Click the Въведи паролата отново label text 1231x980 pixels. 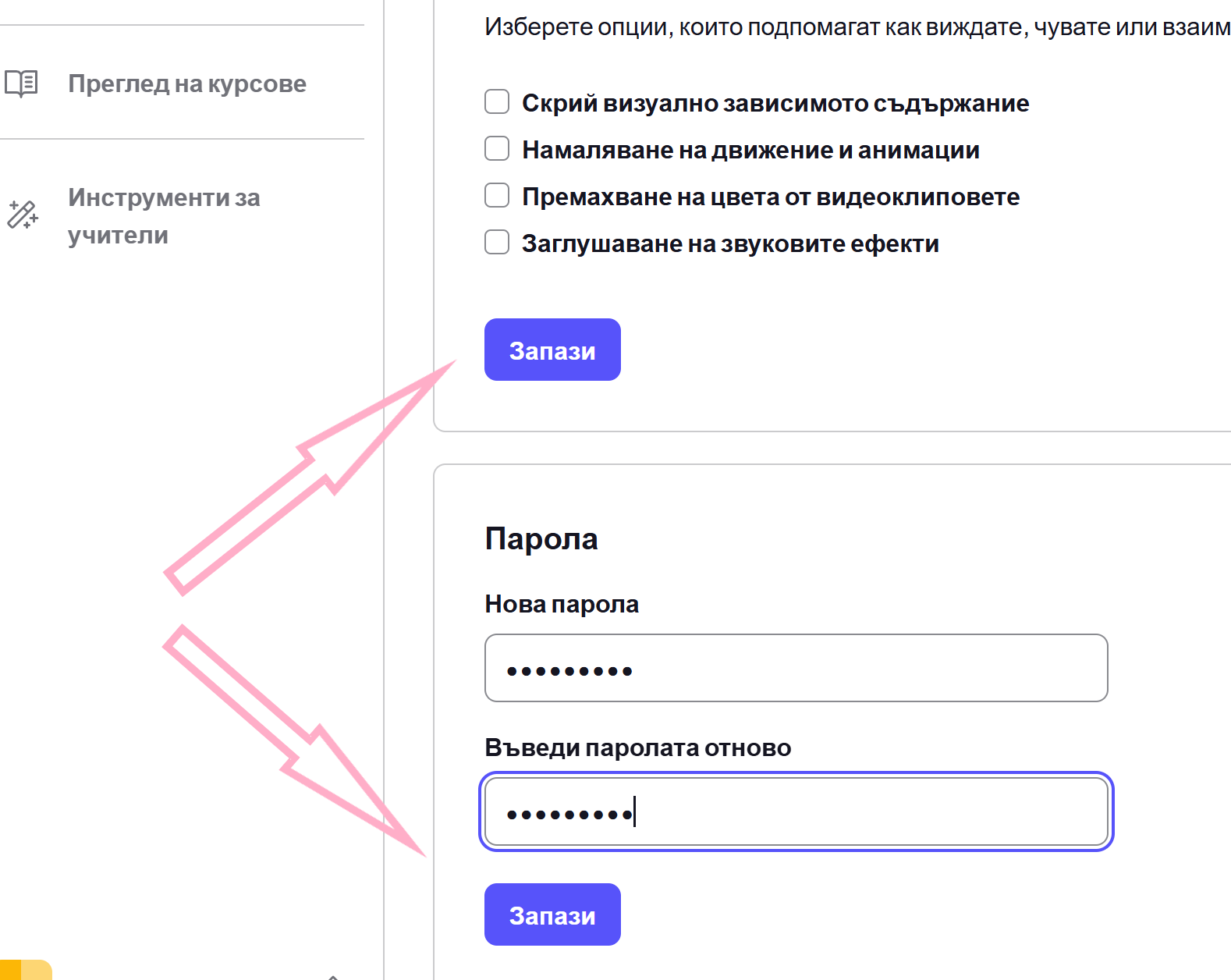point(638,747)
